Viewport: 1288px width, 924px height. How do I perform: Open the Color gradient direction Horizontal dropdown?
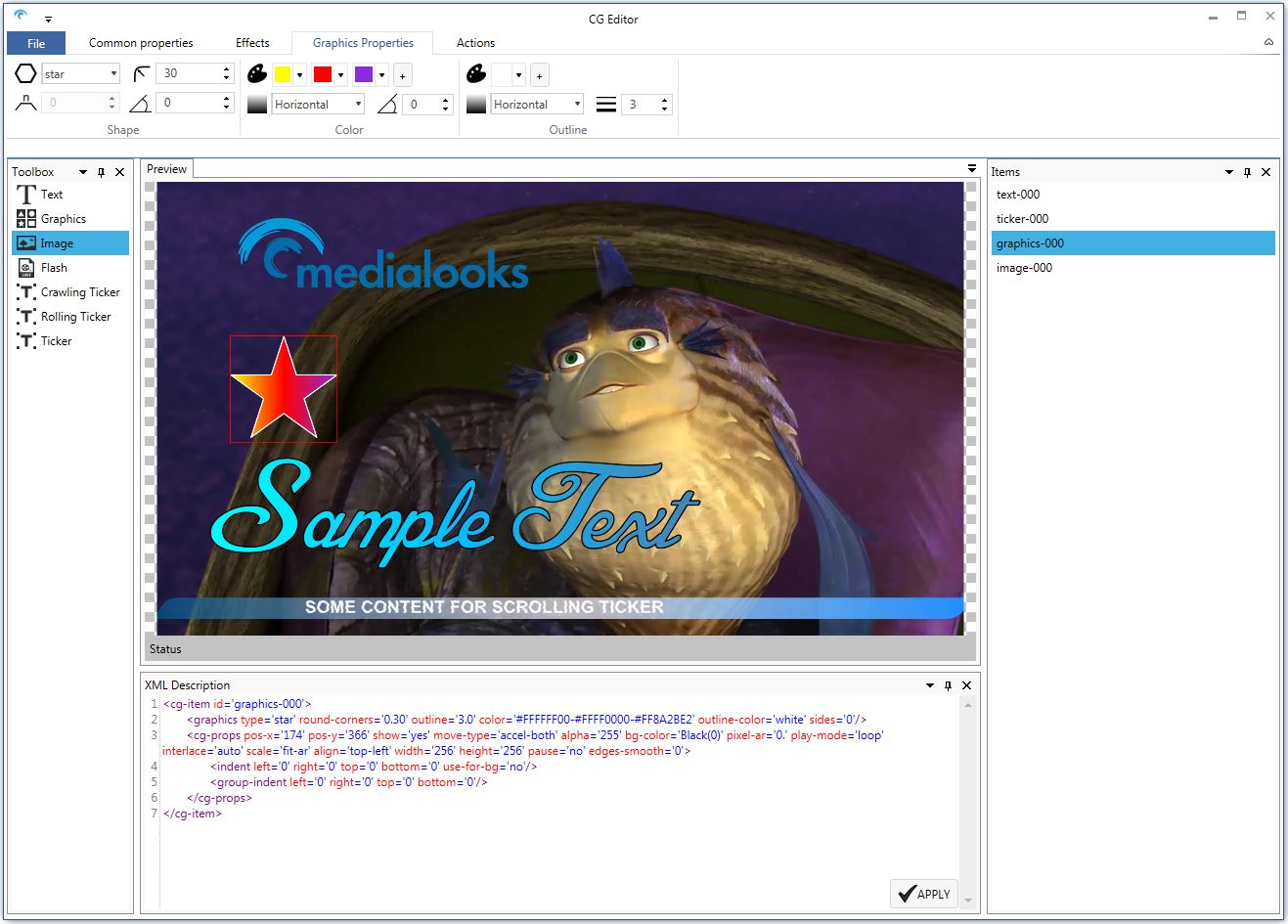pyautogui.click(x=359, y=105)
